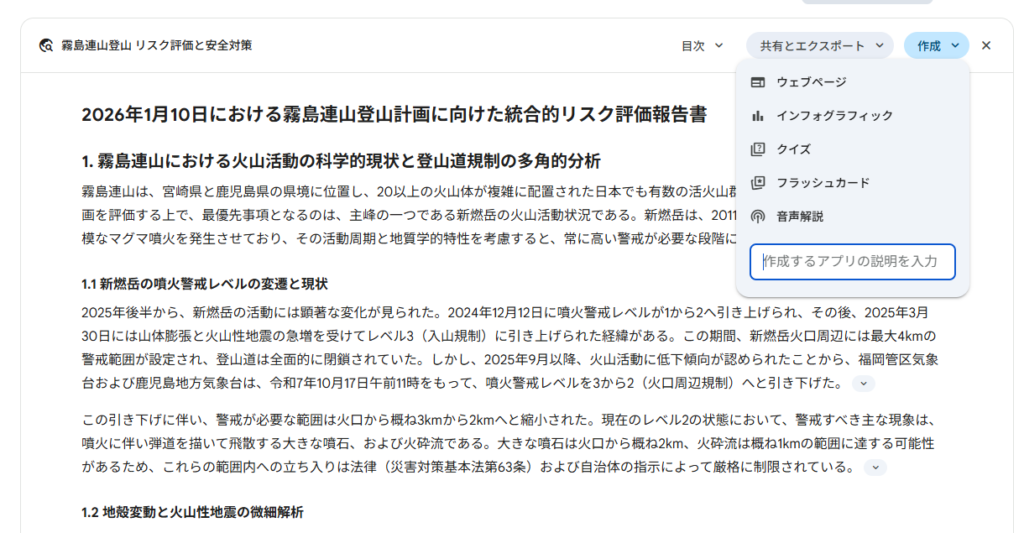The width and height of the screenshot is (1024, 533).
Task: Select the ウェブページ menu label
Action: point(811,82)
